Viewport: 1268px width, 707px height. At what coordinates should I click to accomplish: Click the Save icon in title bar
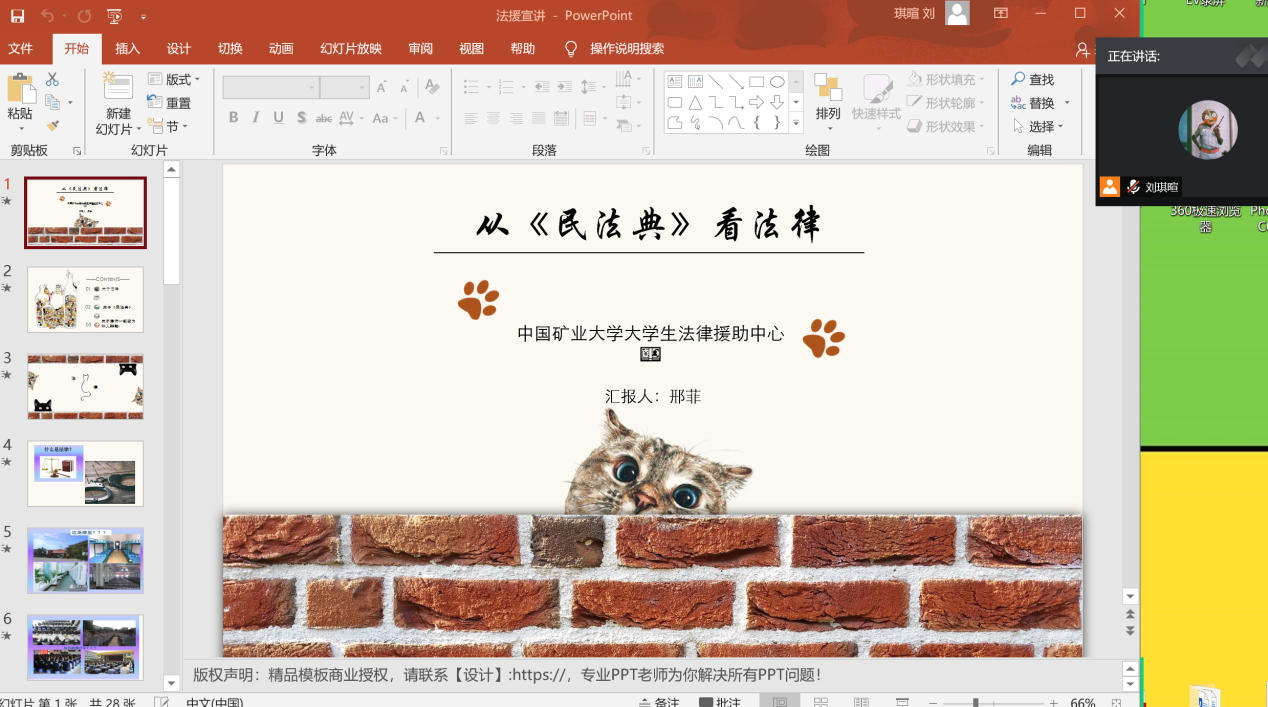click(17, 16)
